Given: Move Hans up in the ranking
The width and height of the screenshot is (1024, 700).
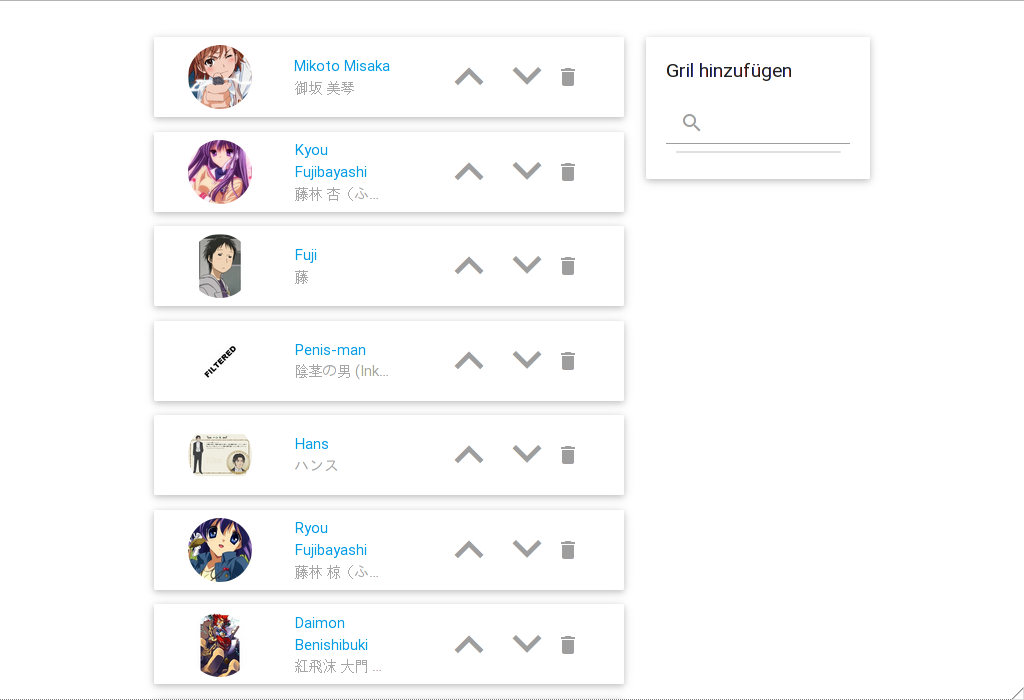Looking at the screenshot, I should (469, 454).
